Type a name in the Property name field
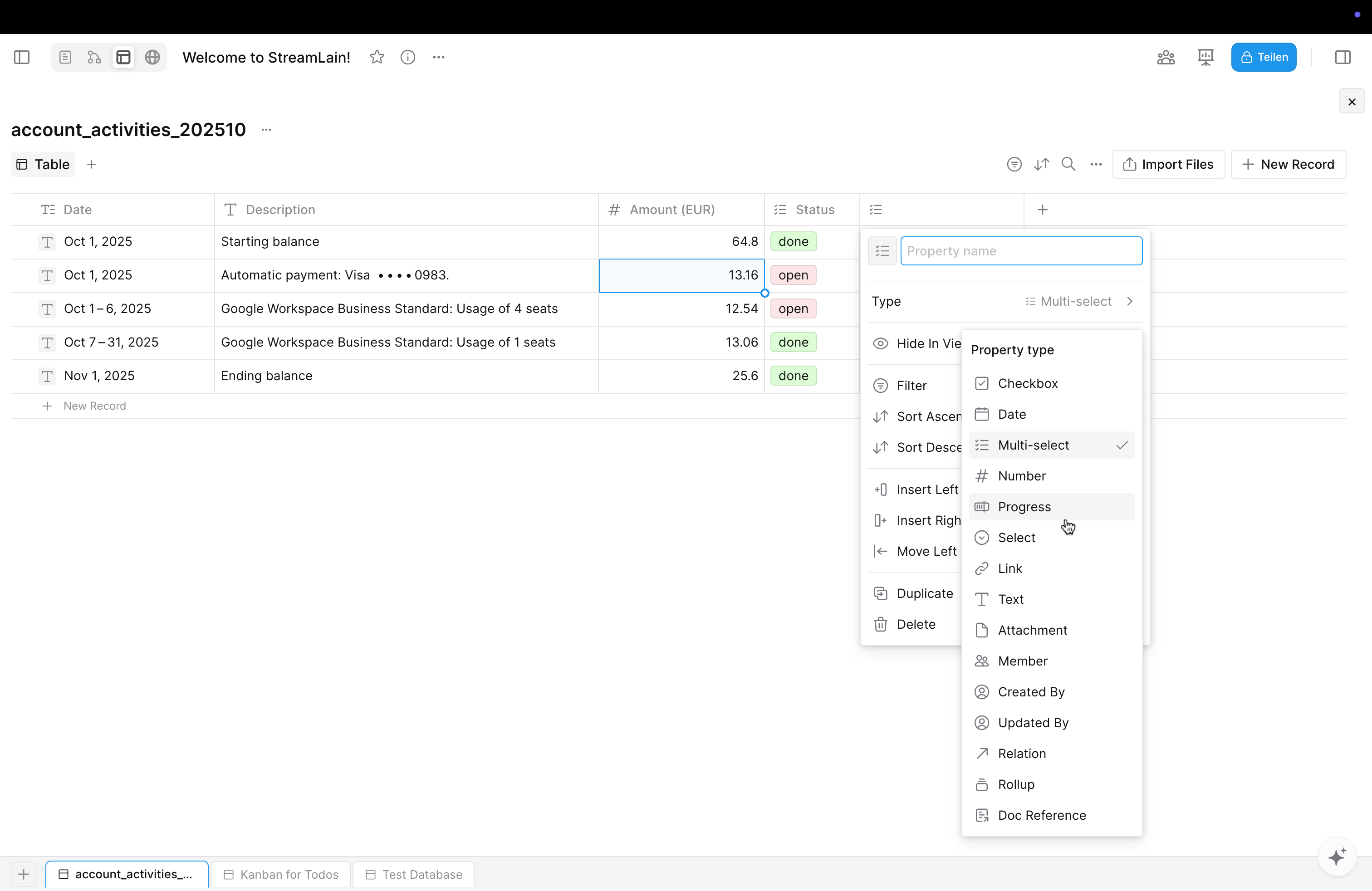Screen dimensions: 1372x891 1021,251
